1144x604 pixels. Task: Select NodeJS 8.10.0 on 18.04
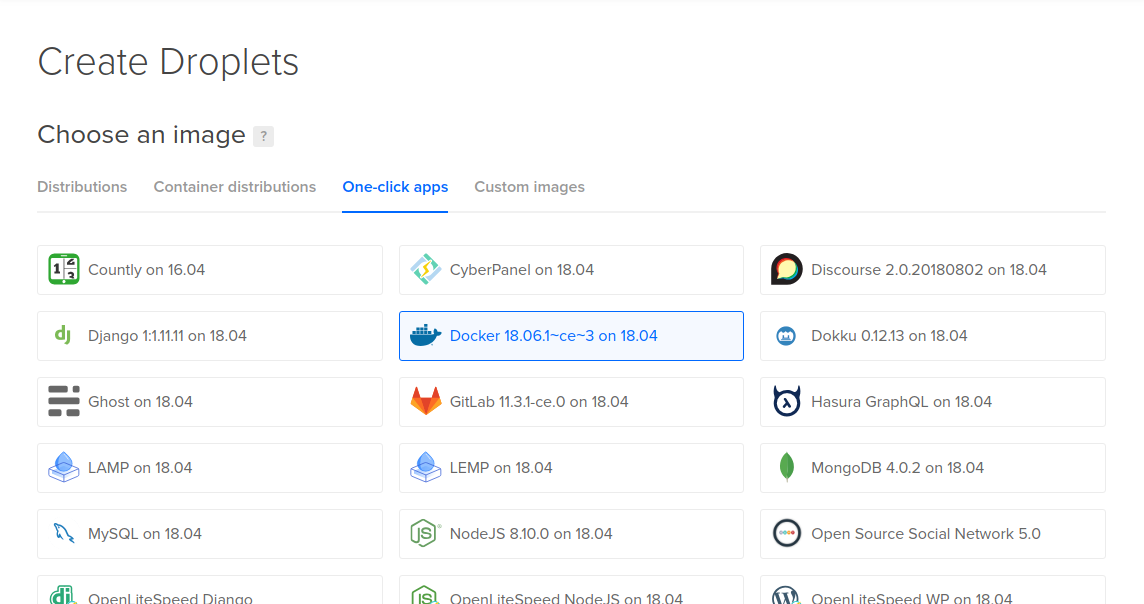coord(571,534)
